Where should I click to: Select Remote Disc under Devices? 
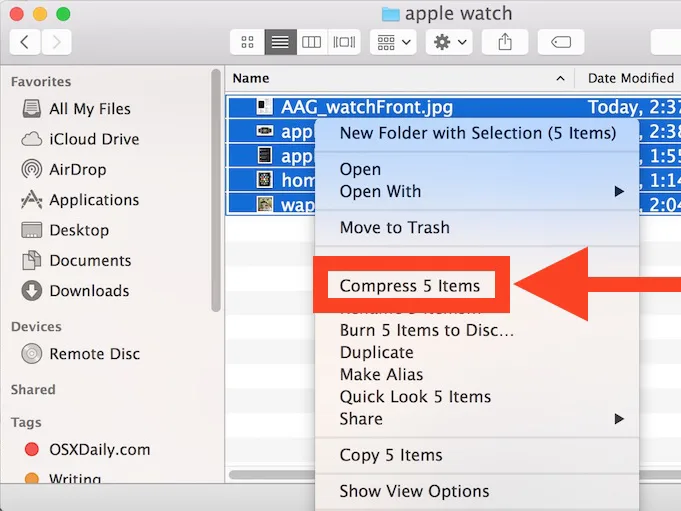(81, 354)
